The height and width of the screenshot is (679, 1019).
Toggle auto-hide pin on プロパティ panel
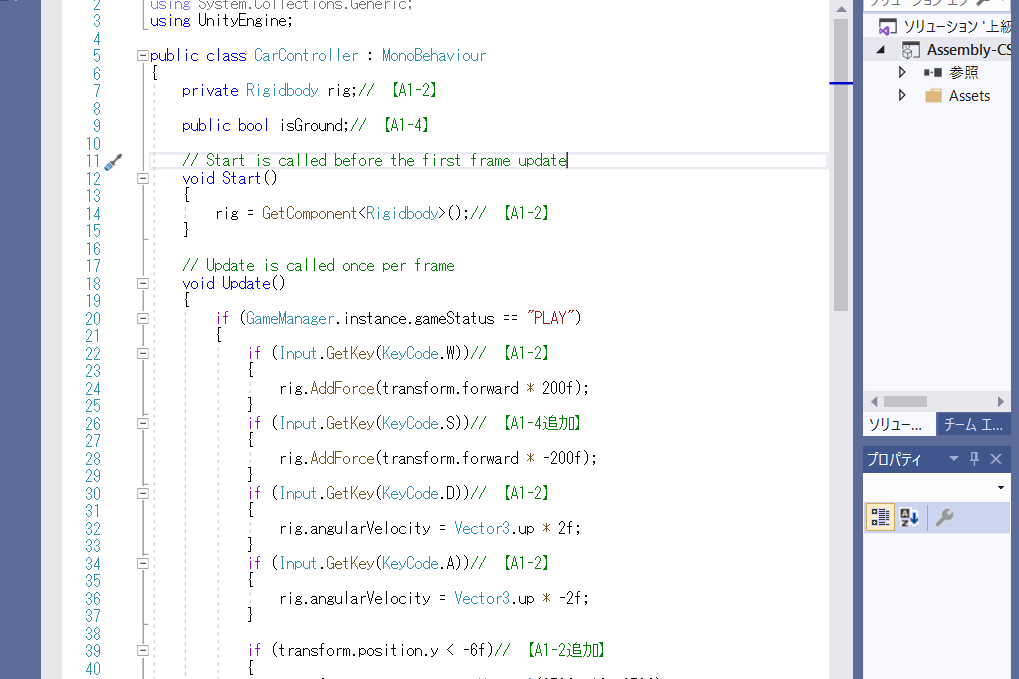(974, 459)
